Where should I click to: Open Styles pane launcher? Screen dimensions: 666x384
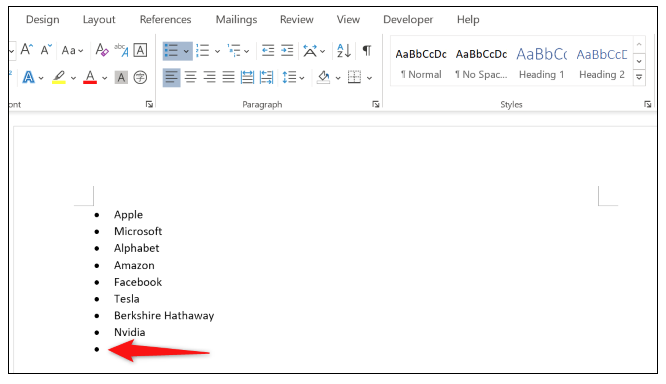pos(647,104)
